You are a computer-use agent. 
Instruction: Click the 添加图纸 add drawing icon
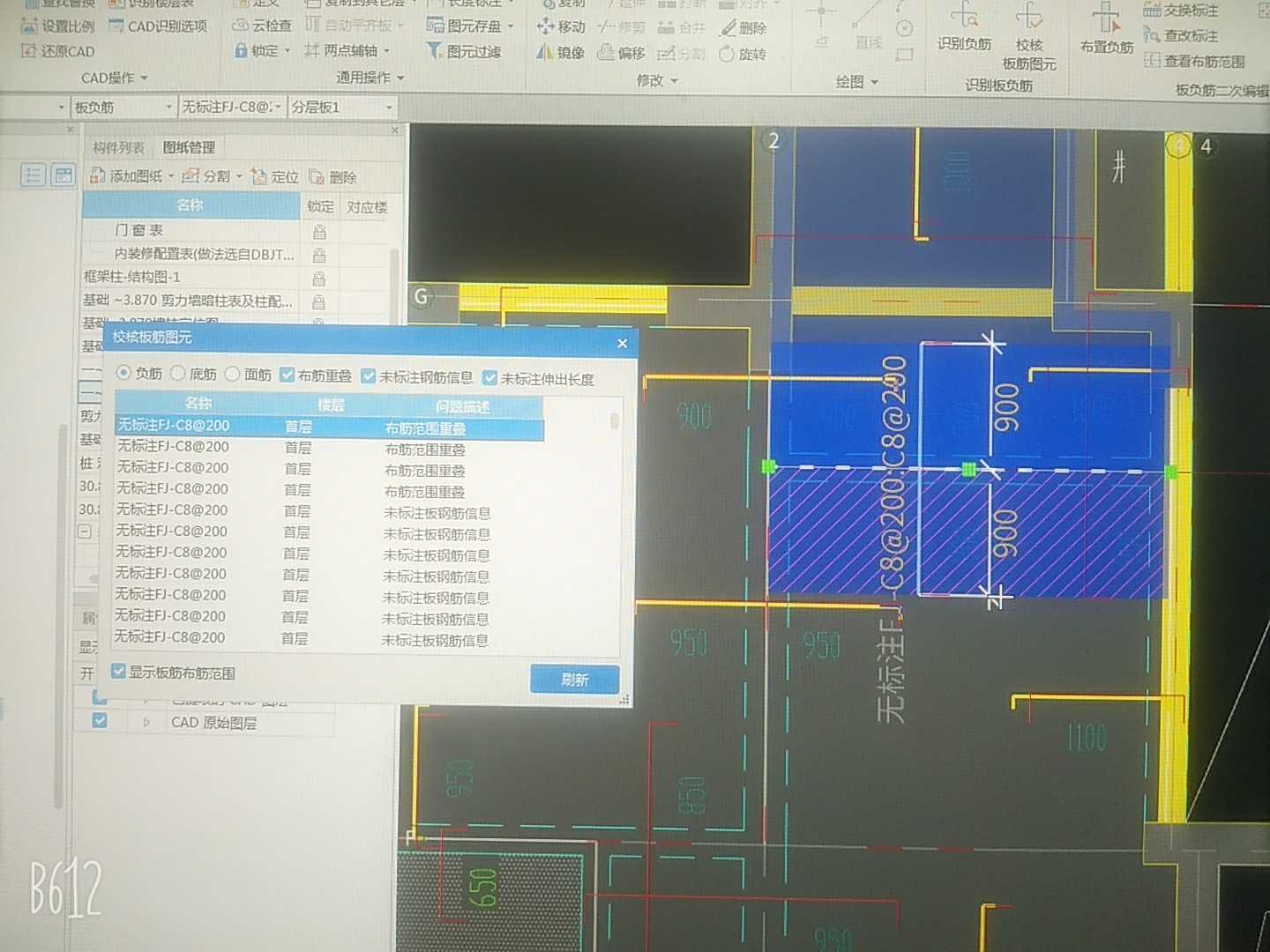(x=98, y=176)
